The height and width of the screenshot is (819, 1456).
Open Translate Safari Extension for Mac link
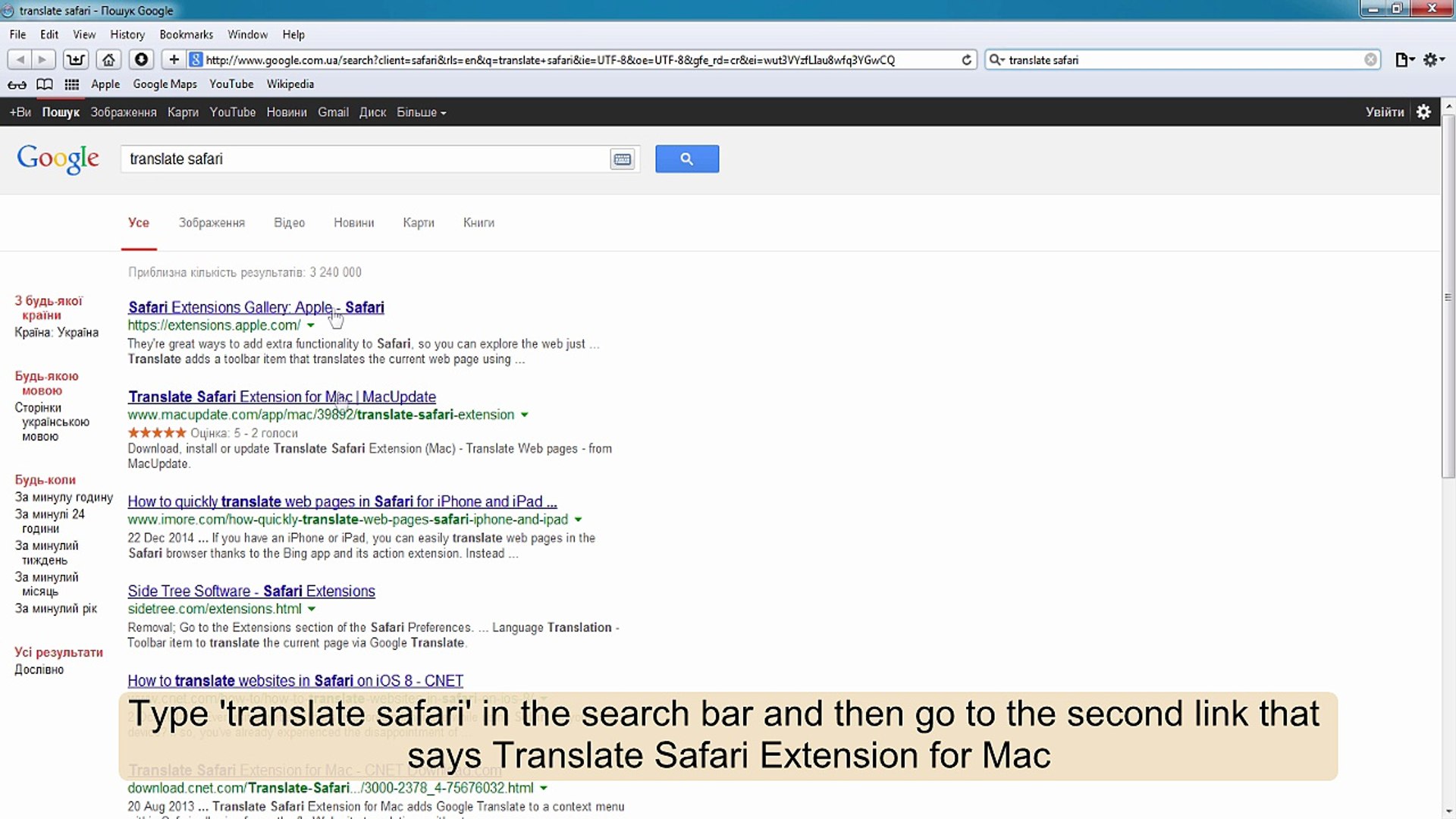click(x=282, y=396)
